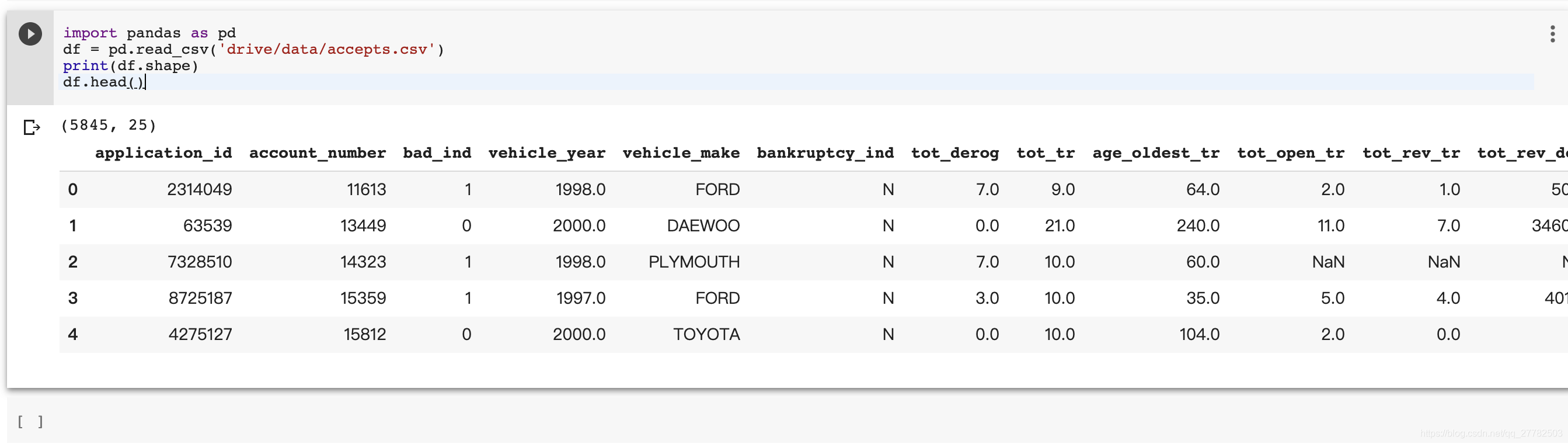Click account number 15359 cell
Viewport: 1568px width, 444px height.
pos(363,299)
